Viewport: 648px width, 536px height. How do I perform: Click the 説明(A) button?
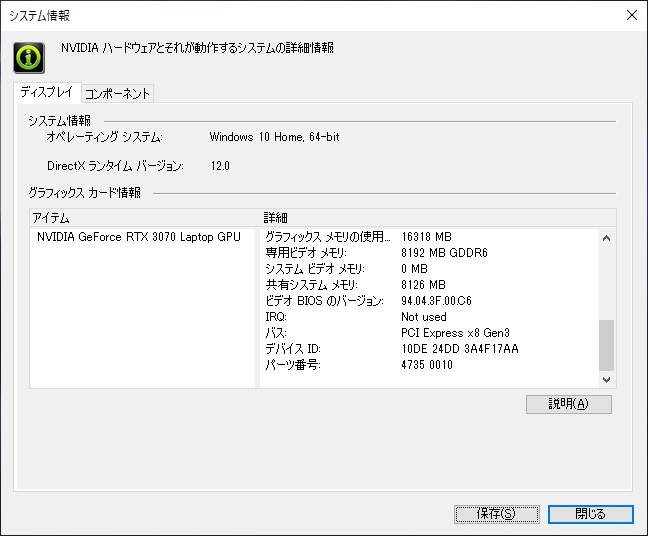point(569,404)
